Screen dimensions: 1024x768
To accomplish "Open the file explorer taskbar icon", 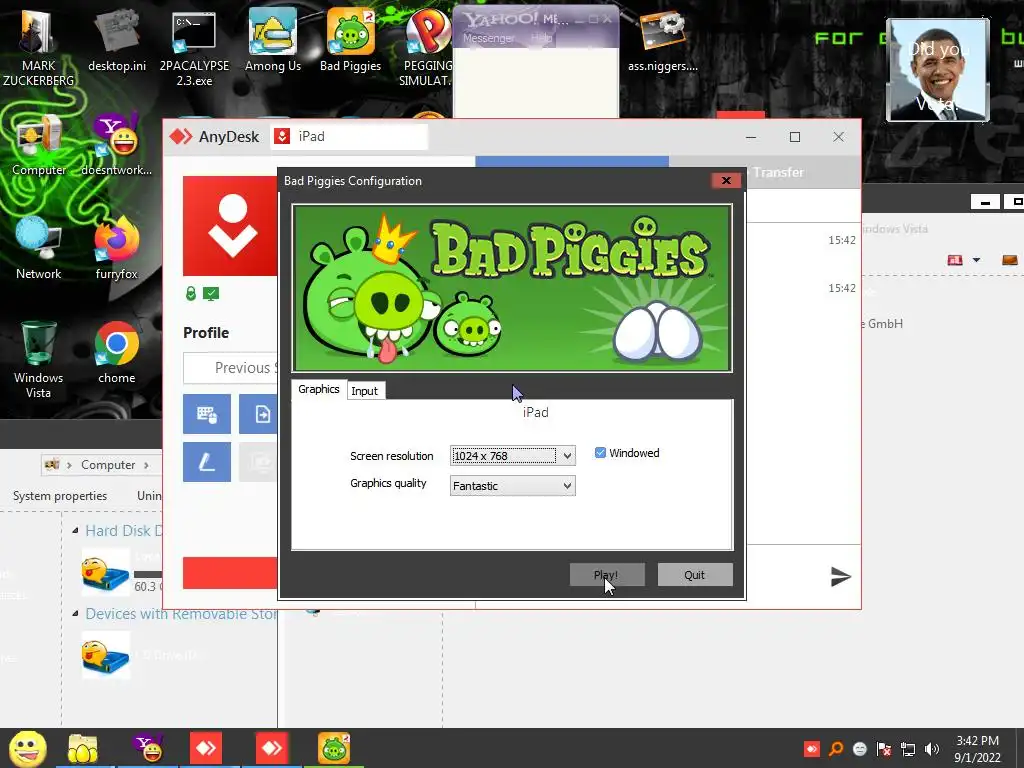I will click(83, 748).
